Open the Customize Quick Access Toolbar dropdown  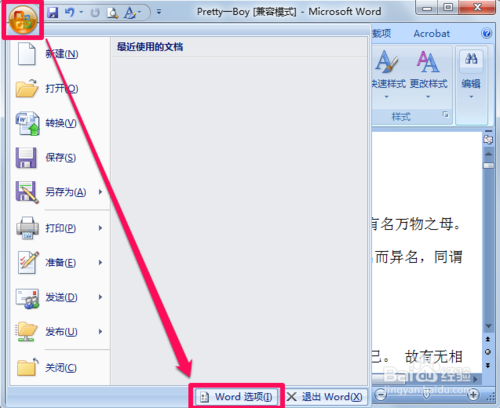click(x=159, y=12)
